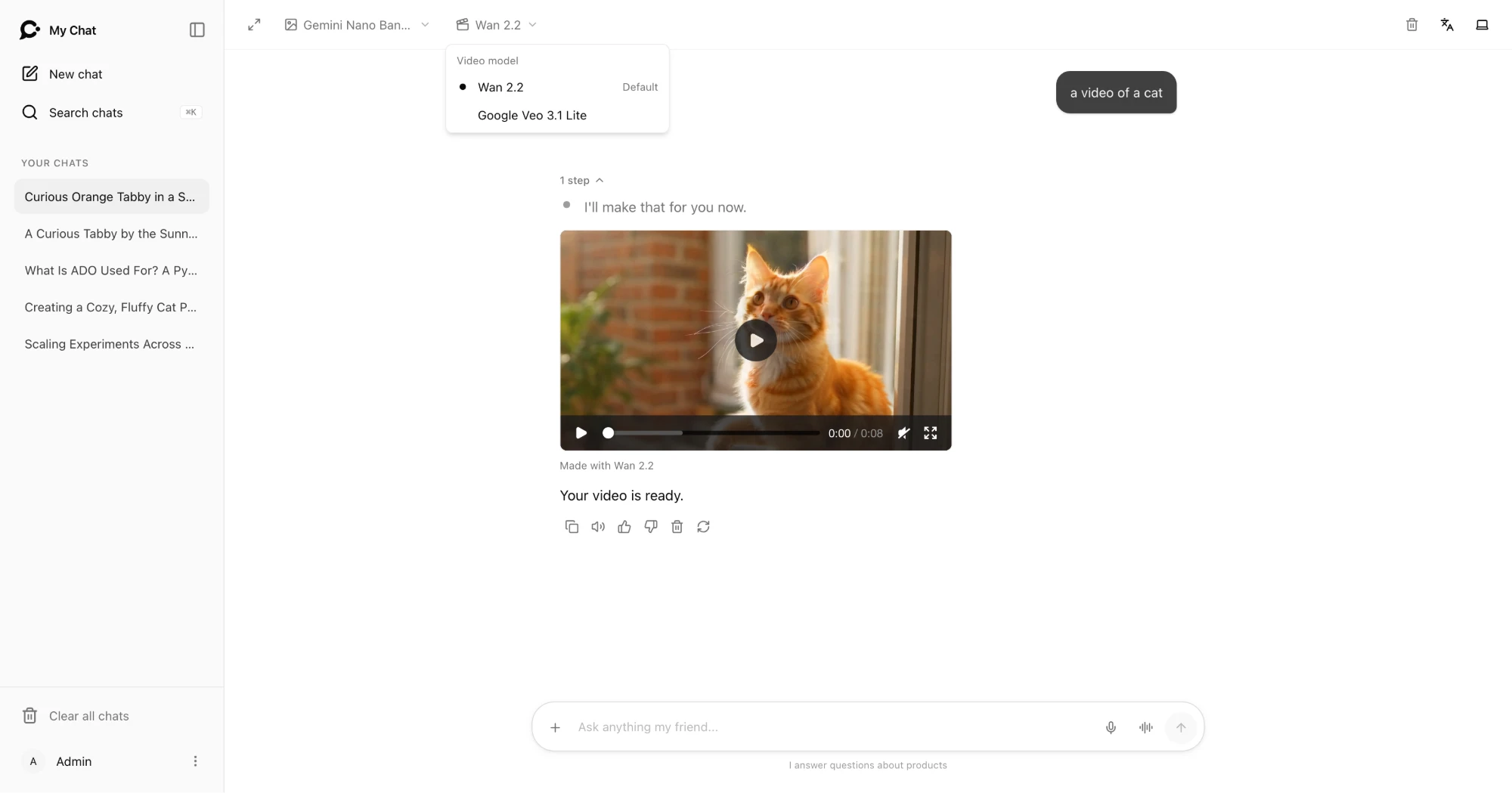Toggle video fullscreen mode

click(931, 433)
